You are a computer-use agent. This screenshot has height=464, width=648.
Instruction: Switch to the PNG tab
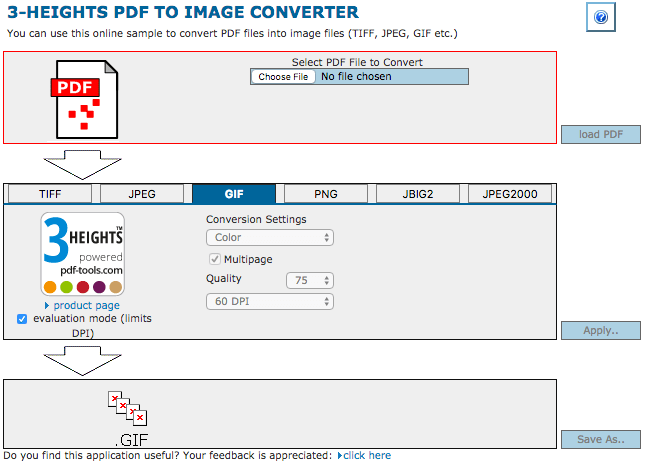[x=326, y=194]
